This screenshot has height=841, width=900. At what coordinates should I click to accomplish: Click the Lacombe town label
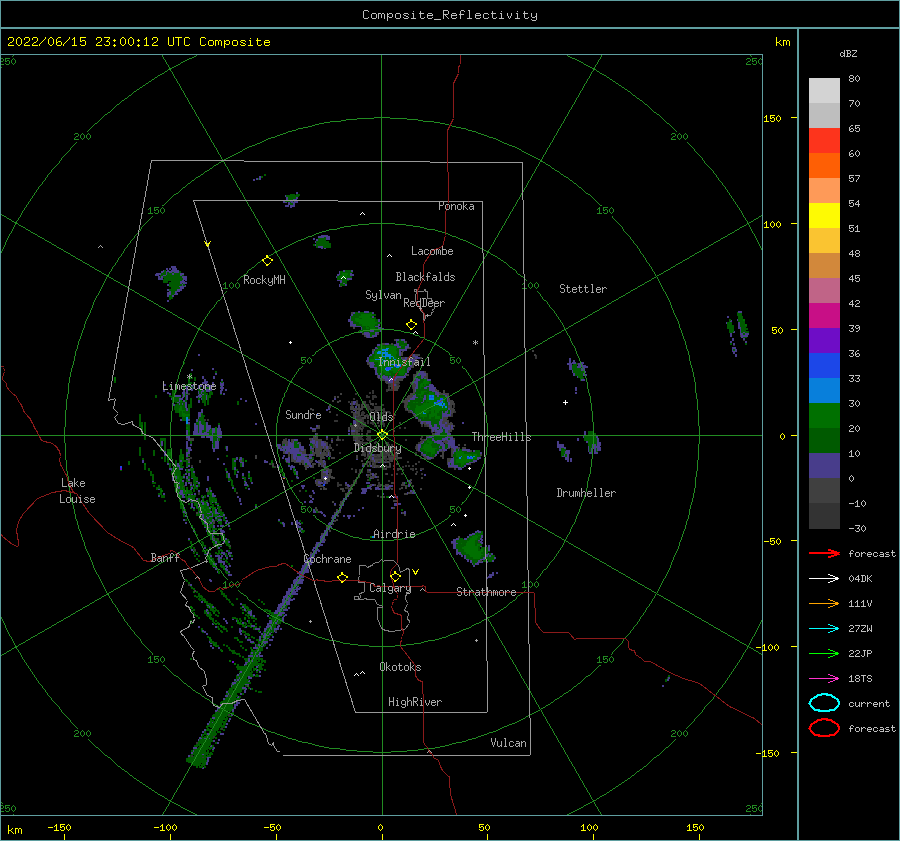432,251
